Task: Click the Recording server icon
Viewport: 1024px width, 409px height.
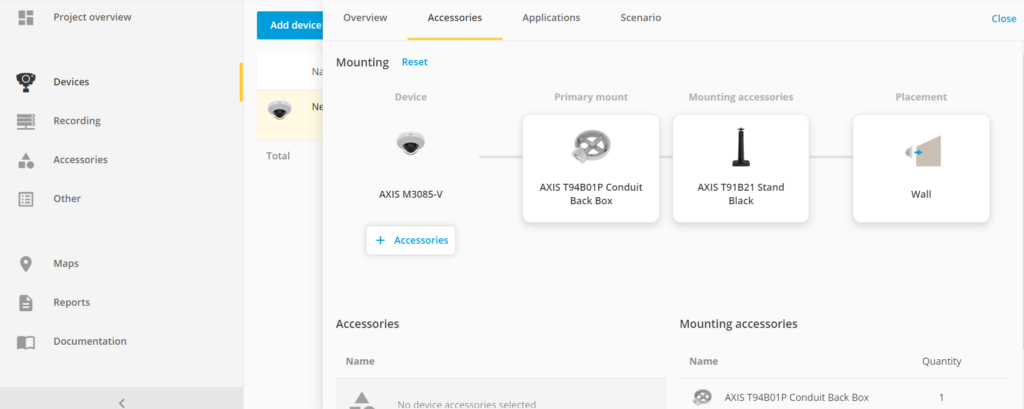Action: pyautogui.click(x=25, y=121)
